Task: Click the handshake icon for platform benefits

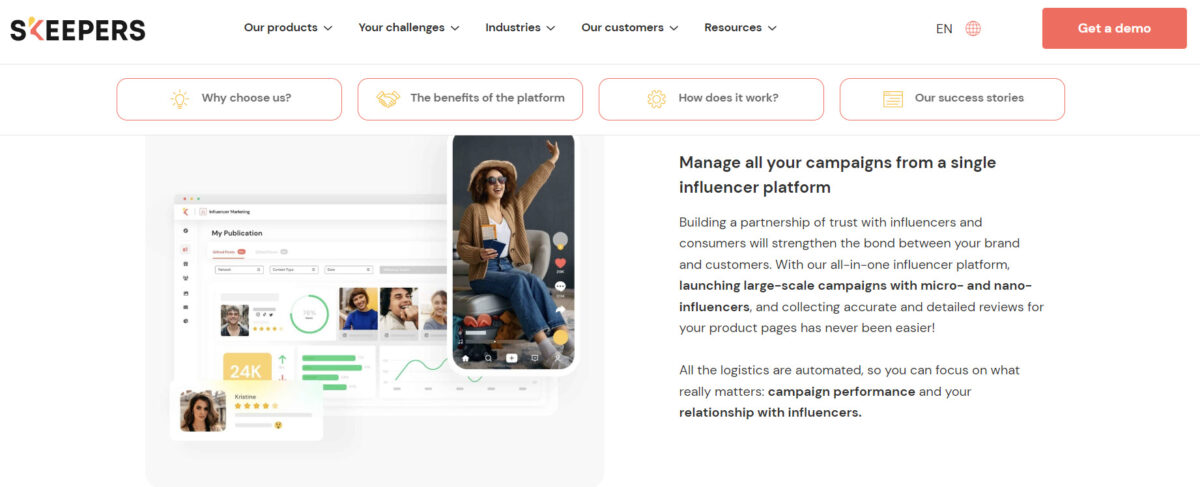Action: point(388,98)
